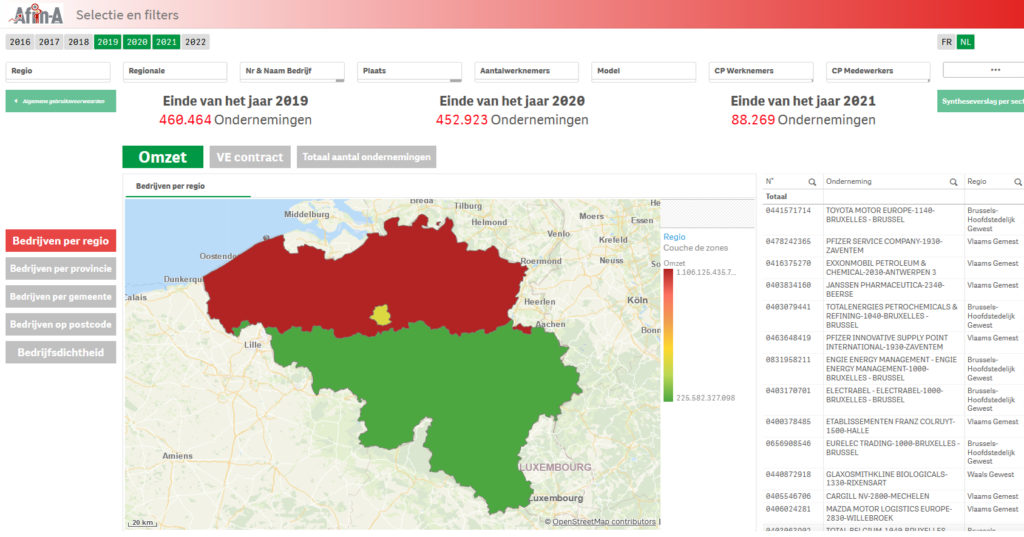Select the ExxonMobil Petroleum & Chemical row

pos(893,268)
